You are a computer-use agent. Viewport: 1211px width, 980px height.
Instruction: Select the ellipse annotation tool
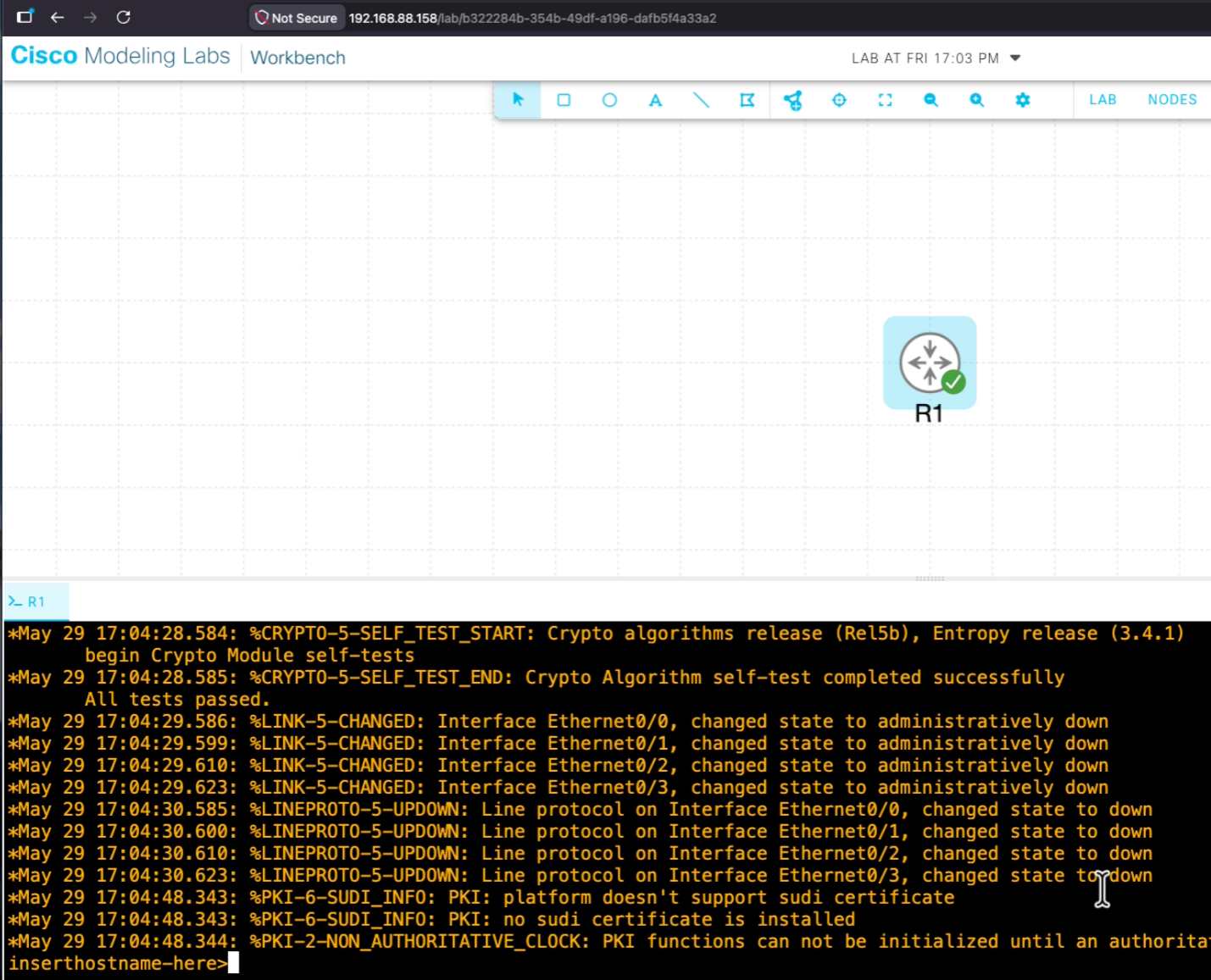[609, 100]
